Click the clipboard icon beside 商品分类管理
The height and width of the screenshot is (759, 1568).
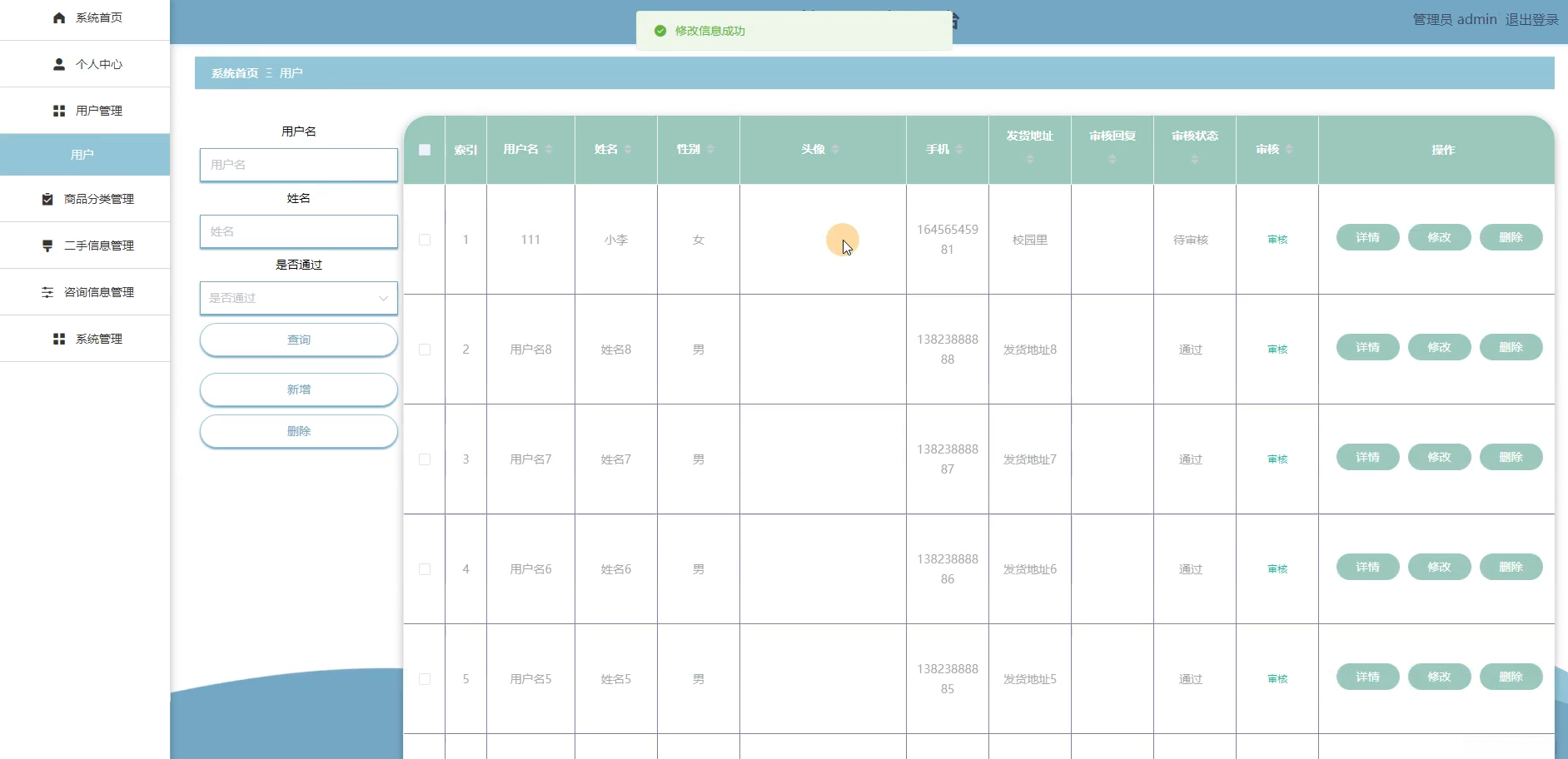point(47,199)
